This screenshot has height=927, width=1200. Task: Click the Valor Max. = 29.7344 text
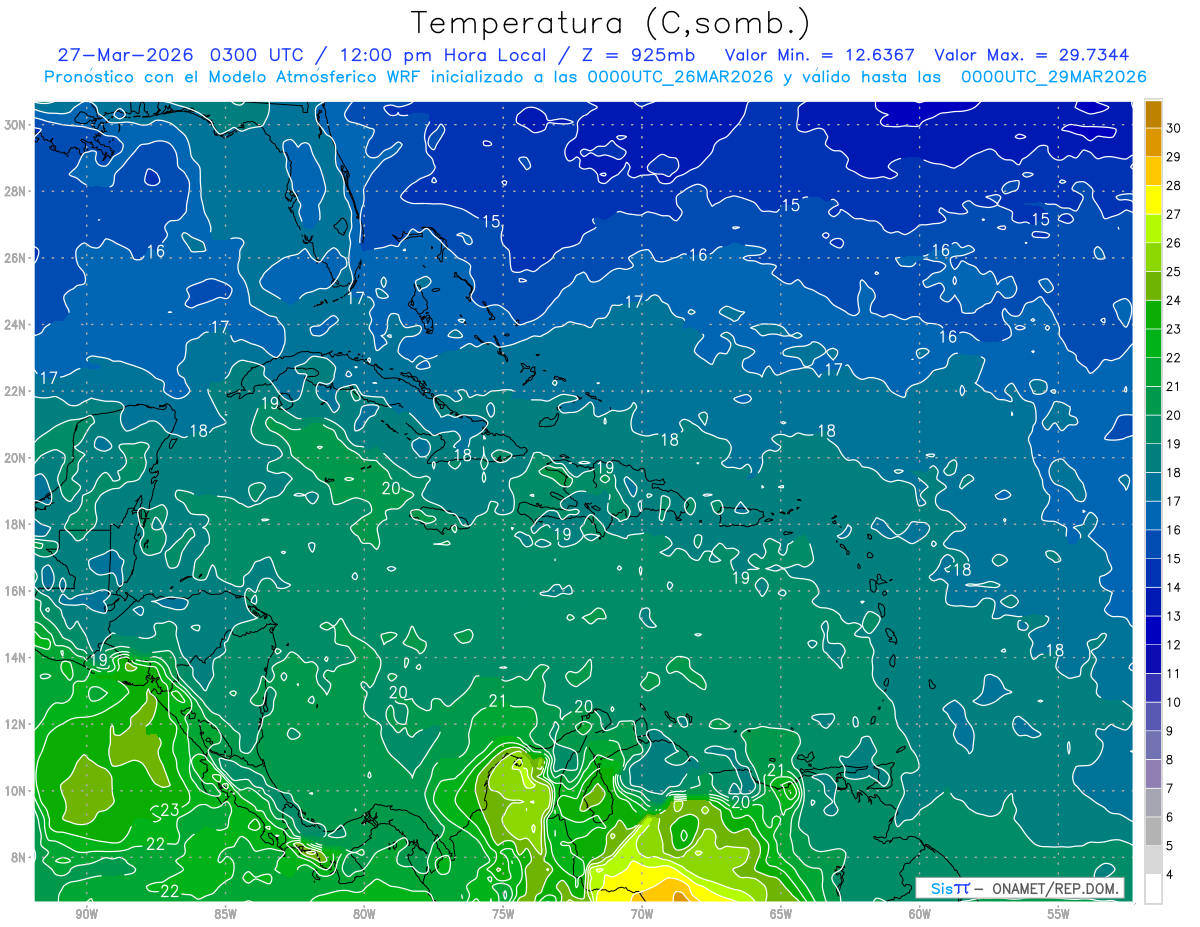coord(1032,55)
